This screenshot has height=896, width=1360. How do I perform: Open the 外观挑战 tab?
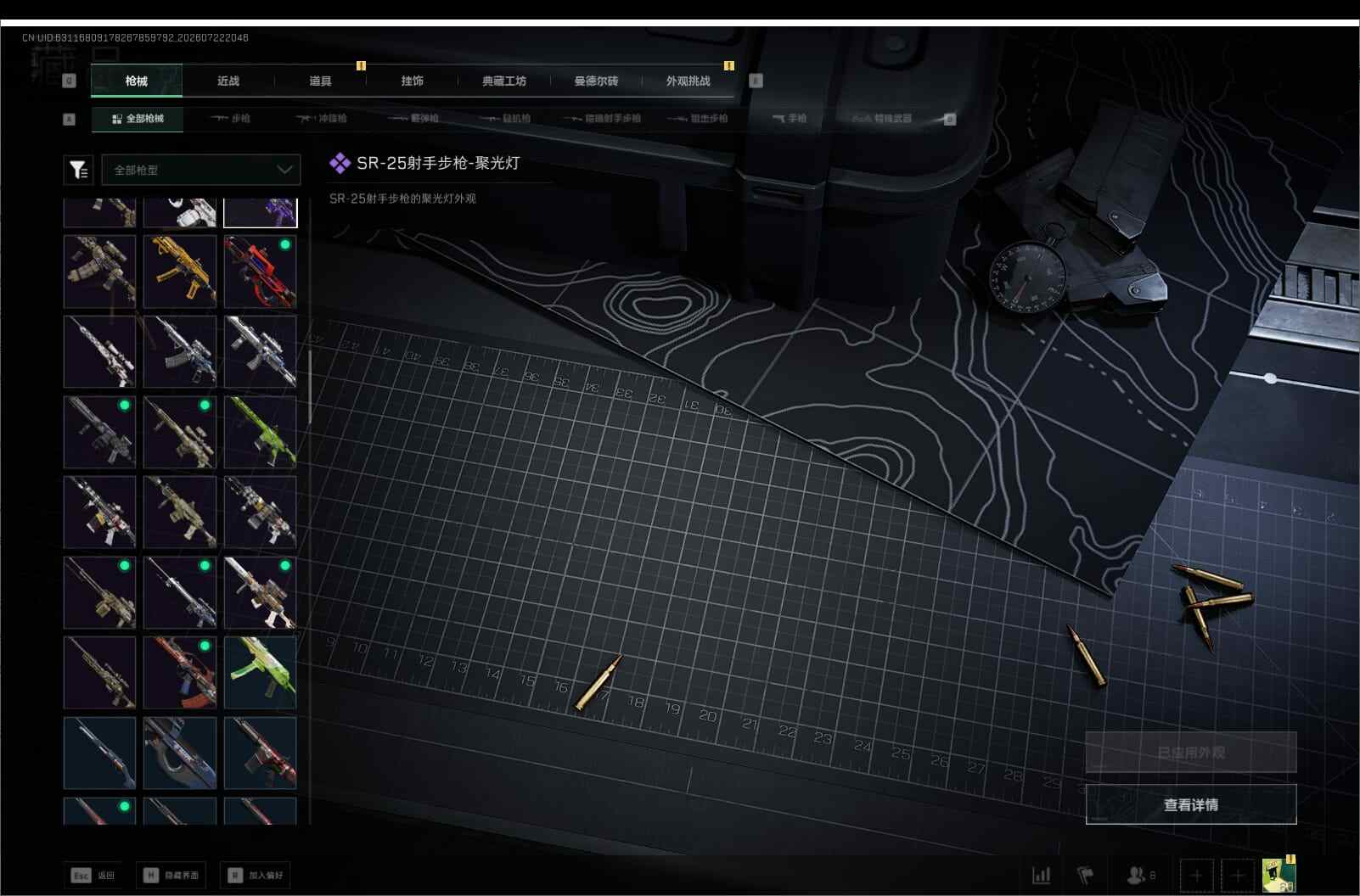click(x=688, y=81)
